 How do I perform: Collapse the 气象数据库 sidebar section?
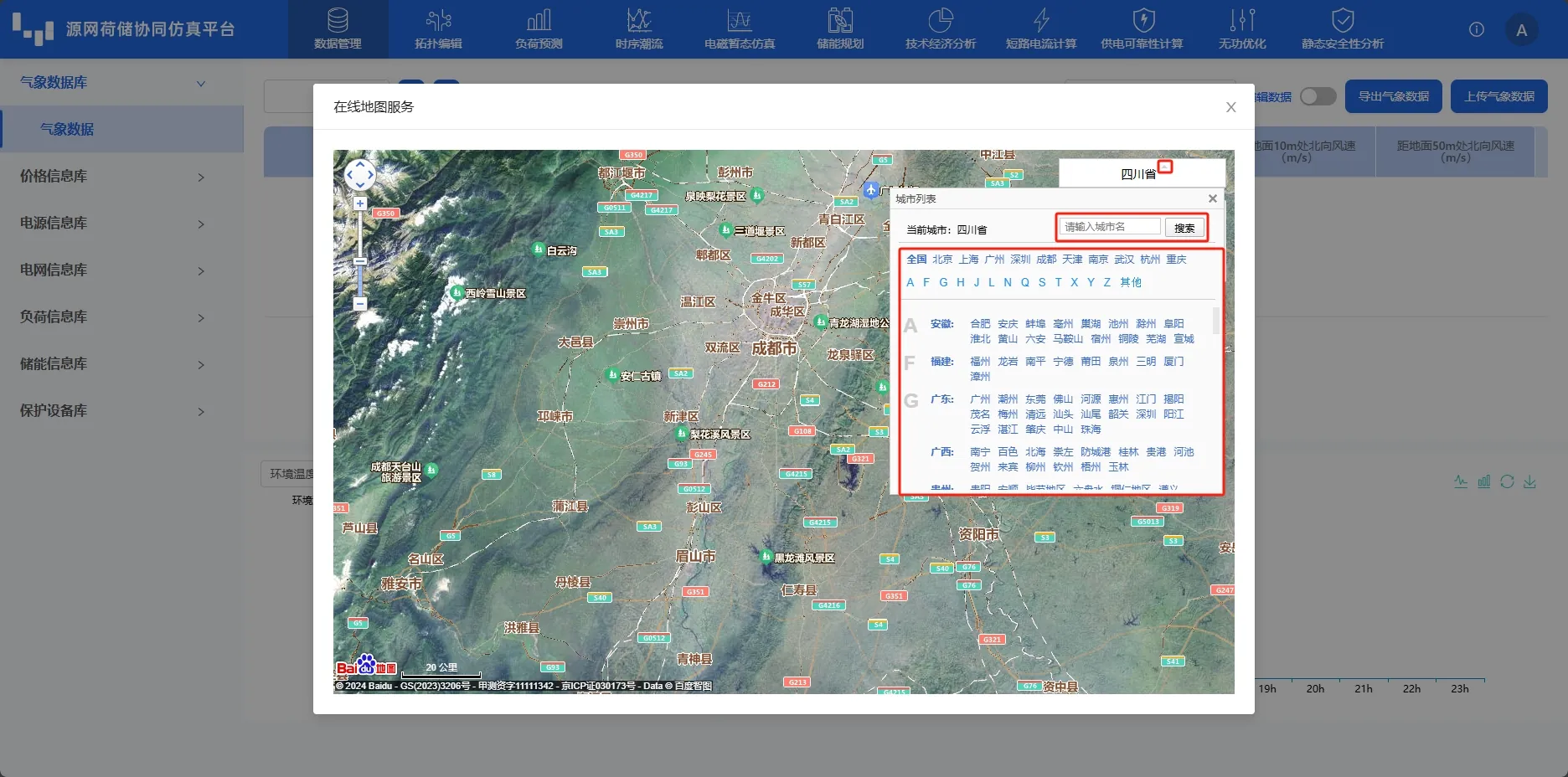[121, 82]
